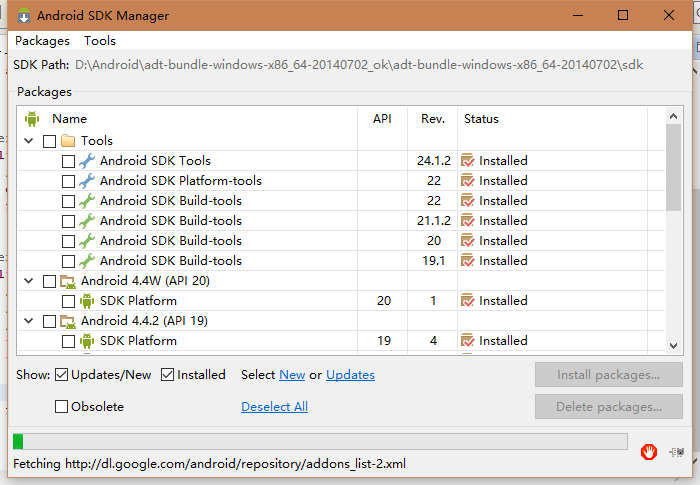Click the Android 4.4W folder icon
Viewport: 700px width, 485px height.
pyautogui.click(x=68, y=281)
